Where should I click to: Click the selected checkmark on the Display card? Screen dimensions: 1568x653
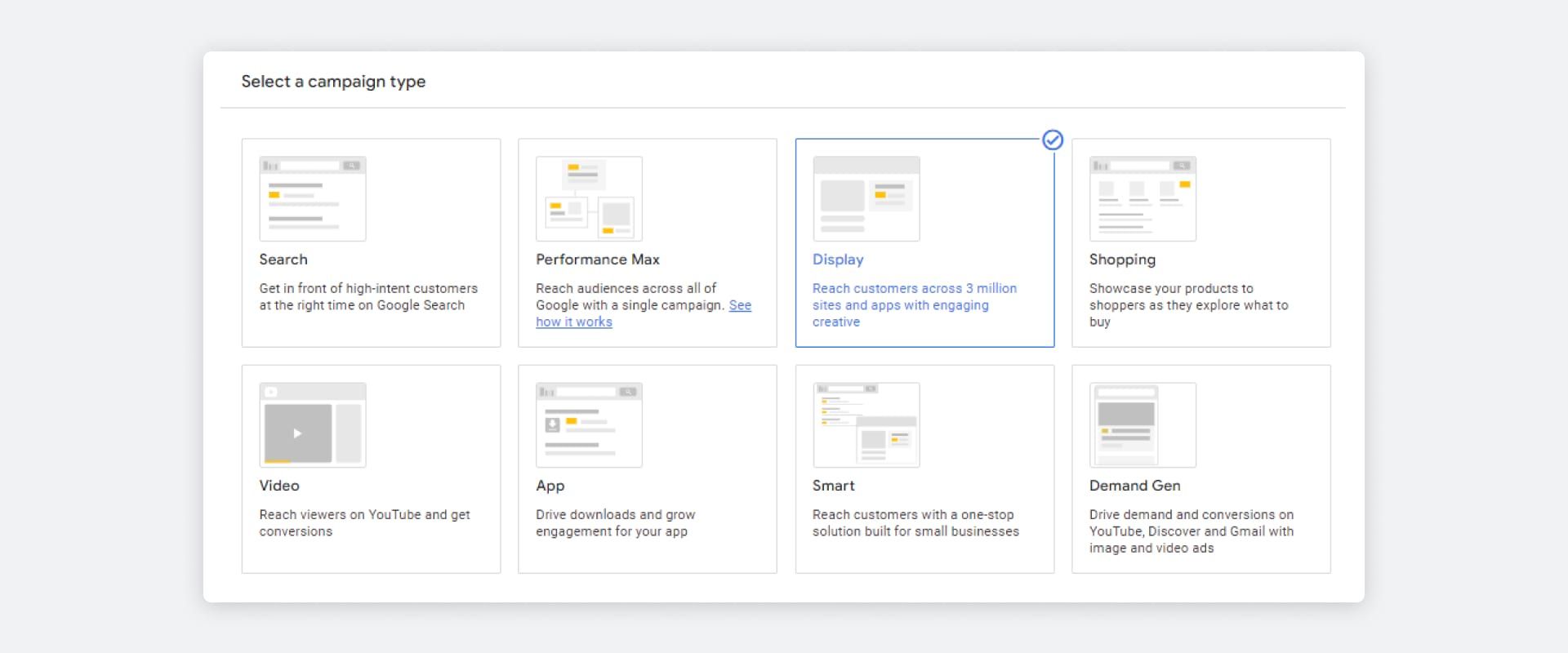[x=1053, y=140]
